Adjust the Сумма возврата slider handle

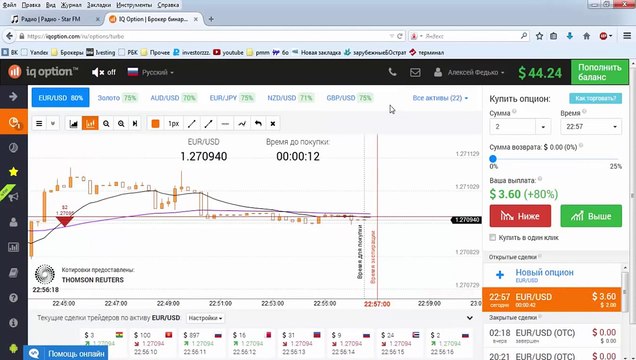493,159
